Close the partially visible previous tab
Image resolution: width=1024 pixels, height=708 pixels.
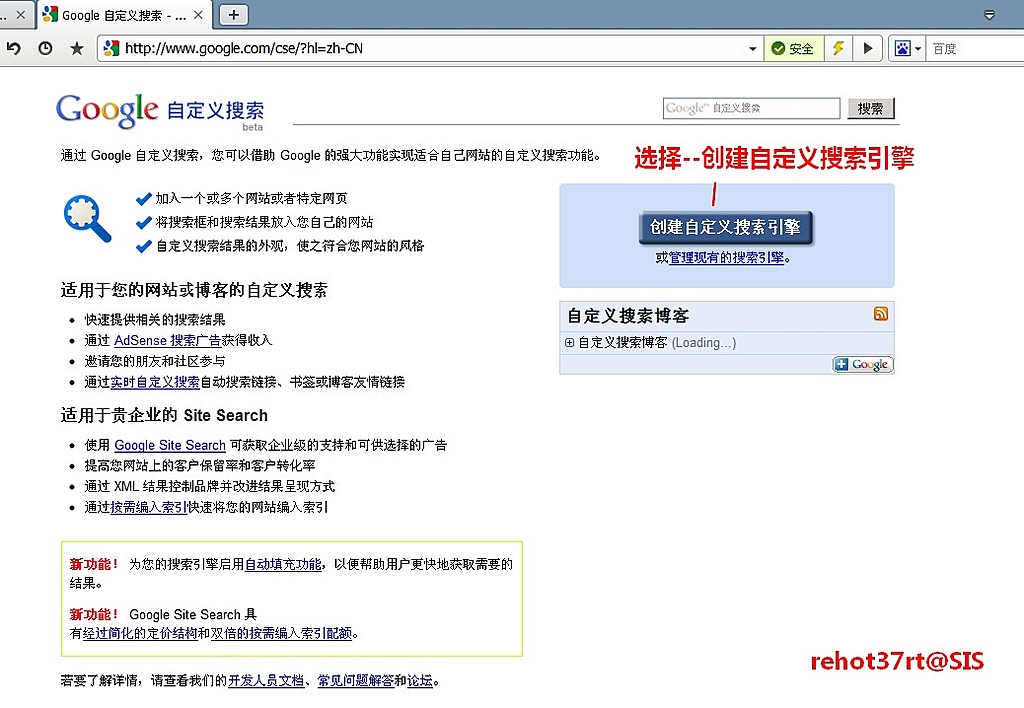[20, 14]
